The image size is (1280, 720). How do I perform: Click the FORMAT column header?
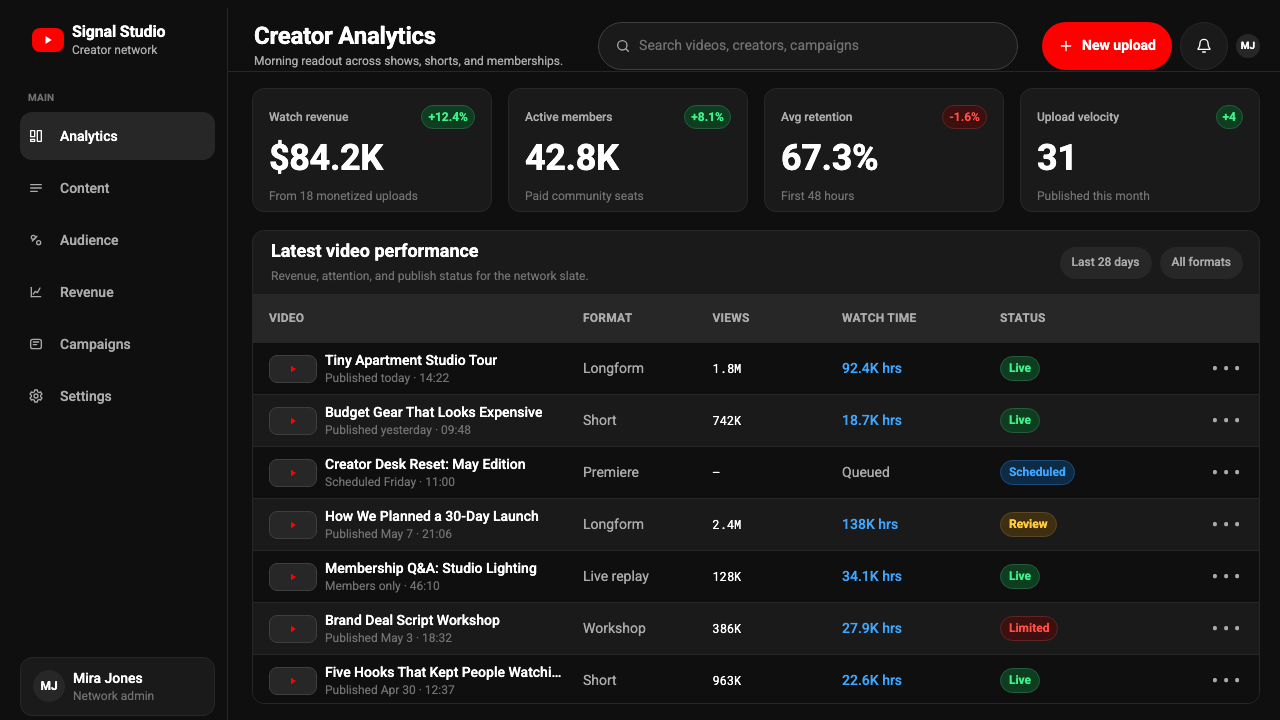click(608, 318)
